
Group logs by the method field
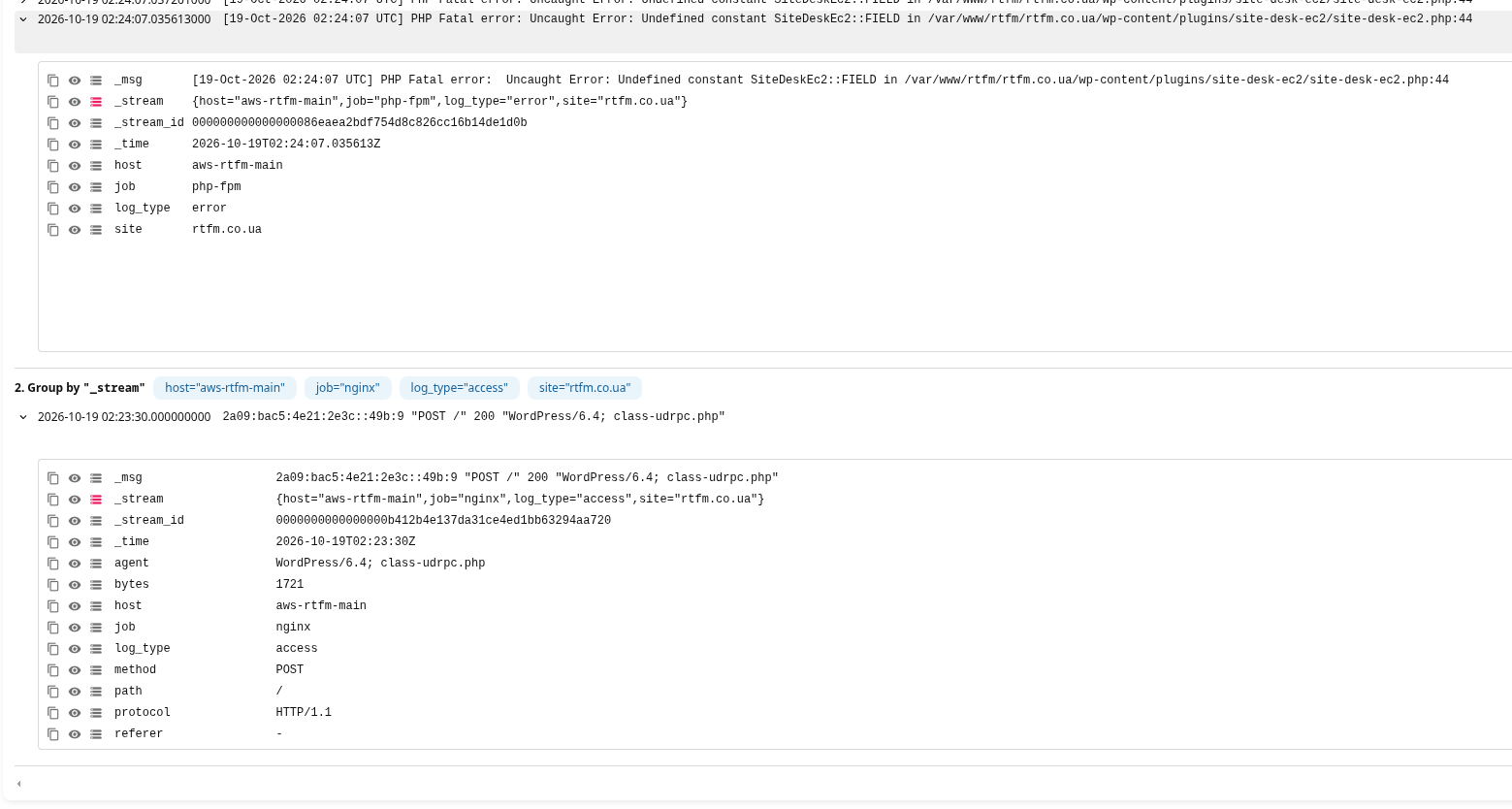pos(96,670)
